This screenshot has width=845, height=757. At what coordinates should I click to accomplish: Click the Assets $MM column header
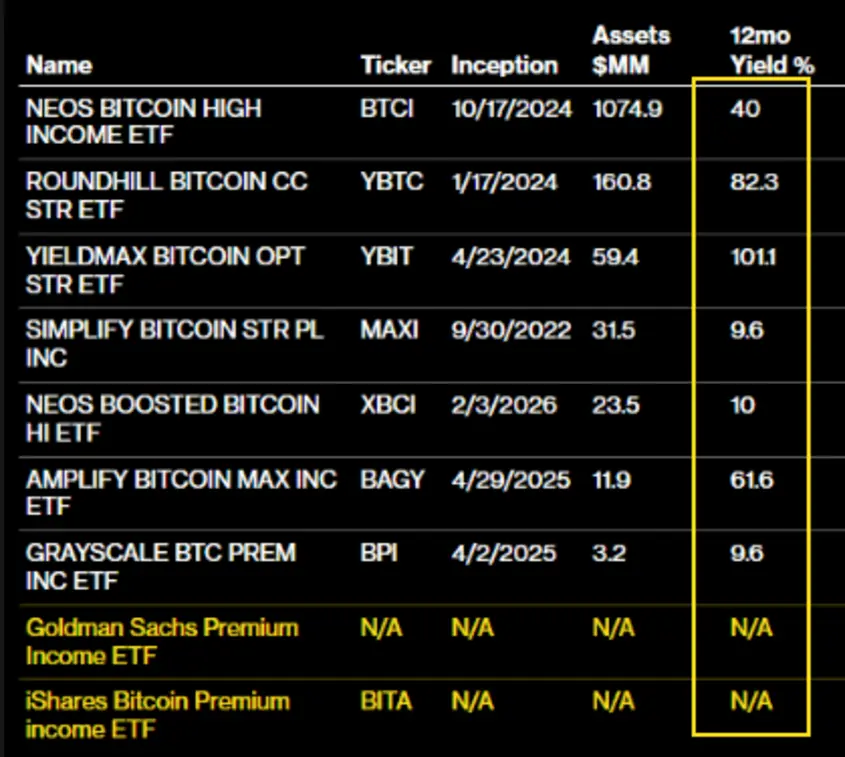(631, 50)
